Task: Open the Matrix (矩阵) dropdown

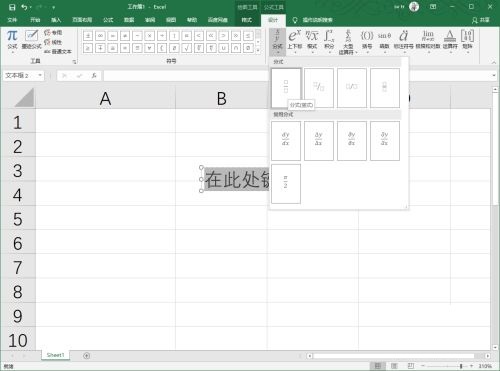Action: click(x=467, y=41)
